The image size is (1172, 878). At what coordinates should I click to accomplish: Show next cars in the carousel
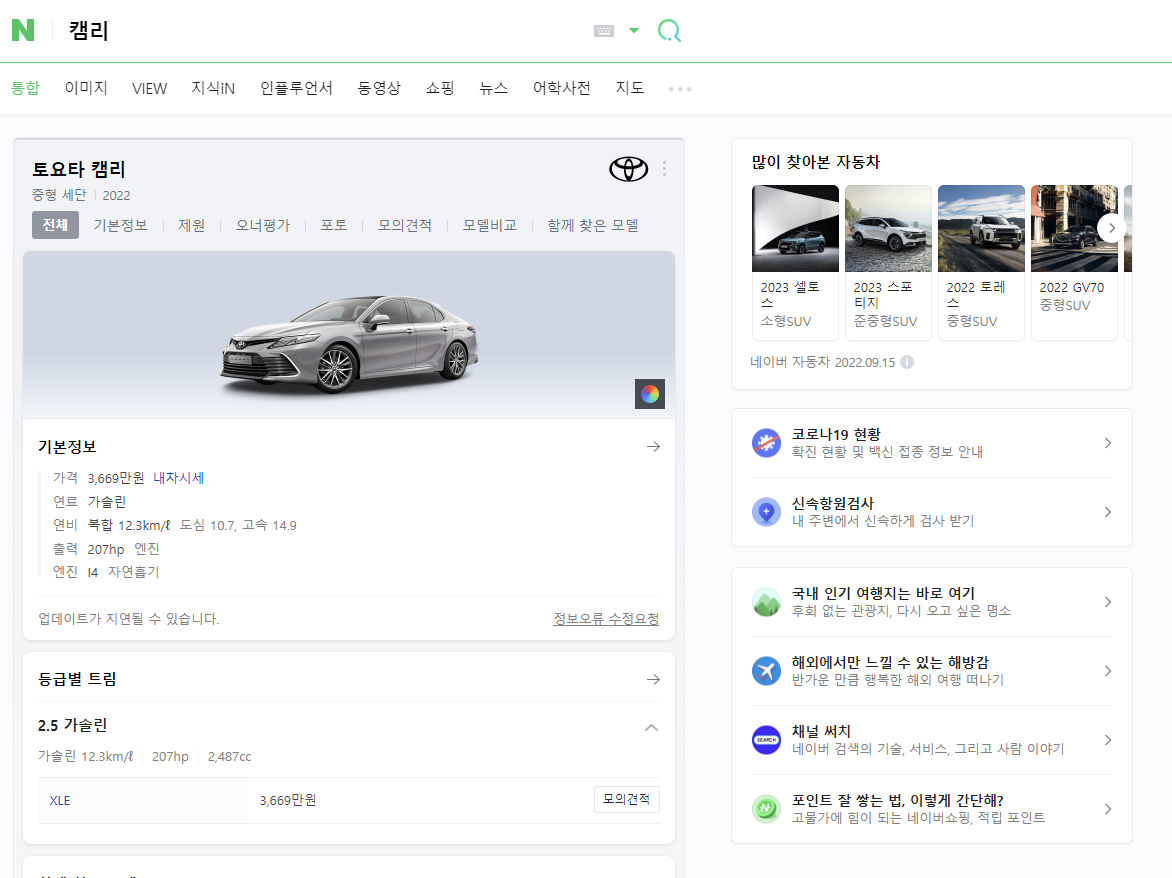click(1111, 228)
